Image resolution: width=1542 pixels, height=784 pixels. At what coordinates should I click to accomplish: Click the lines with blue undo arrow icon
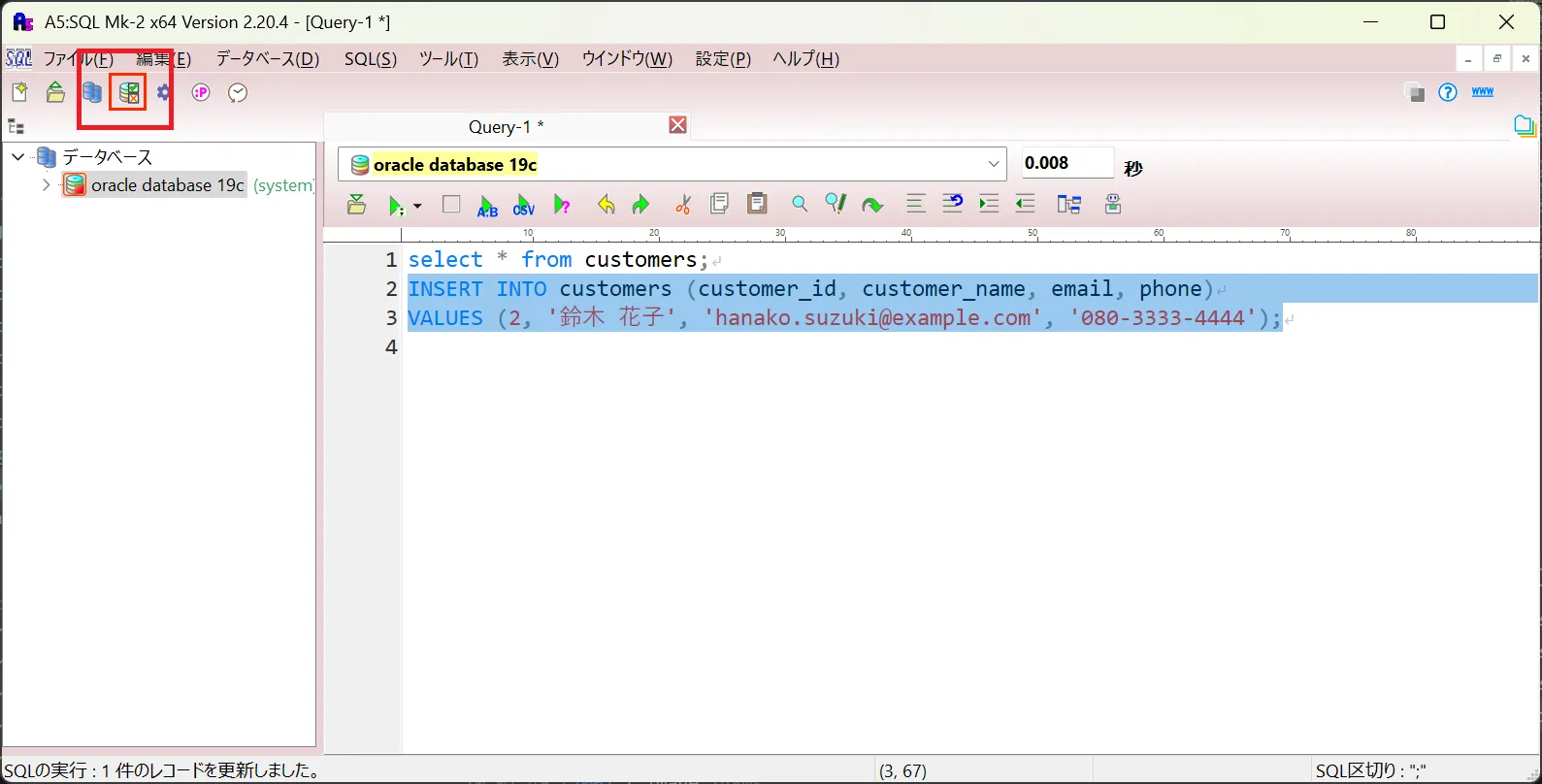[x=952, y=204]
